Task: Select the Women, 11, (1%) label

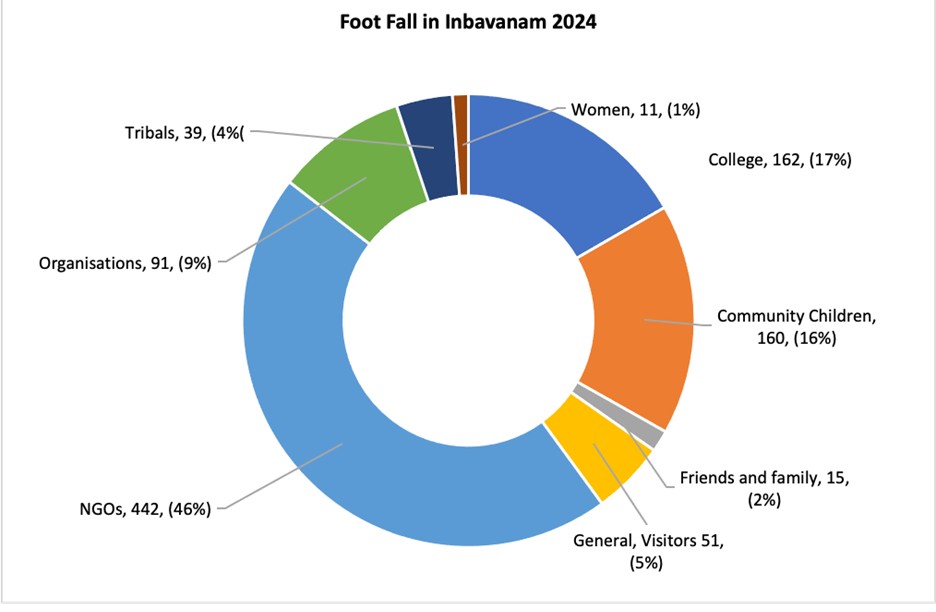Action: coord(634,108)
